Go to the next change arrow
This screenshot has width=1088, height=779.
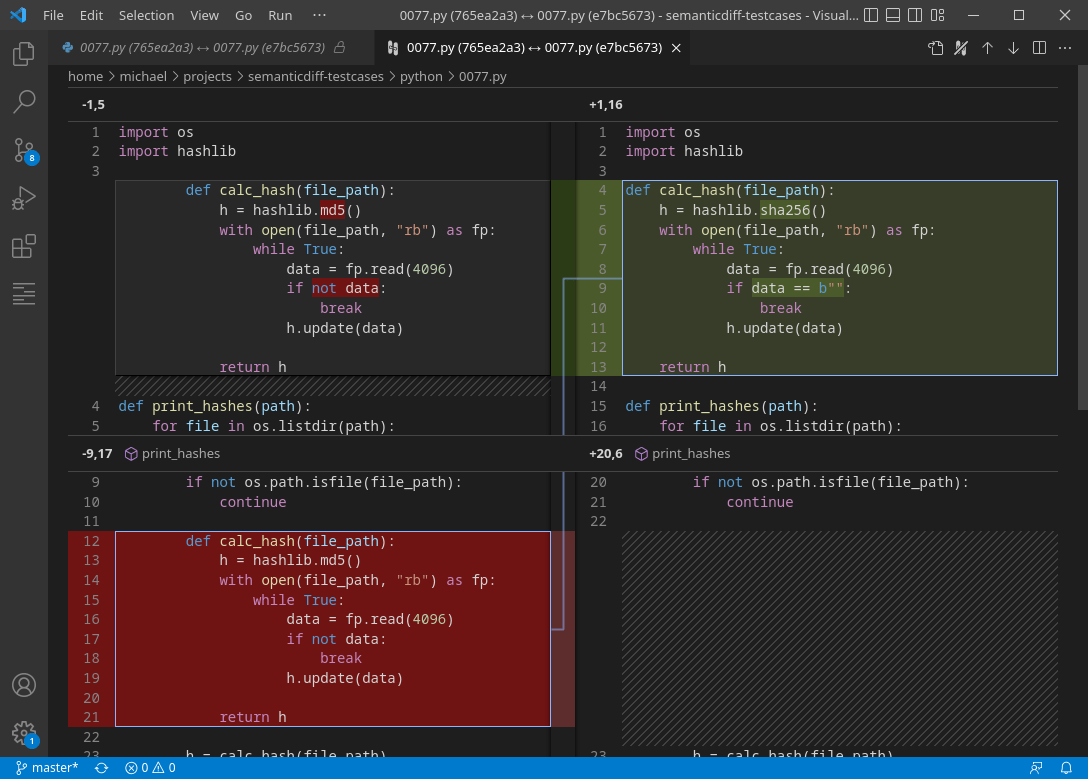1013,48
